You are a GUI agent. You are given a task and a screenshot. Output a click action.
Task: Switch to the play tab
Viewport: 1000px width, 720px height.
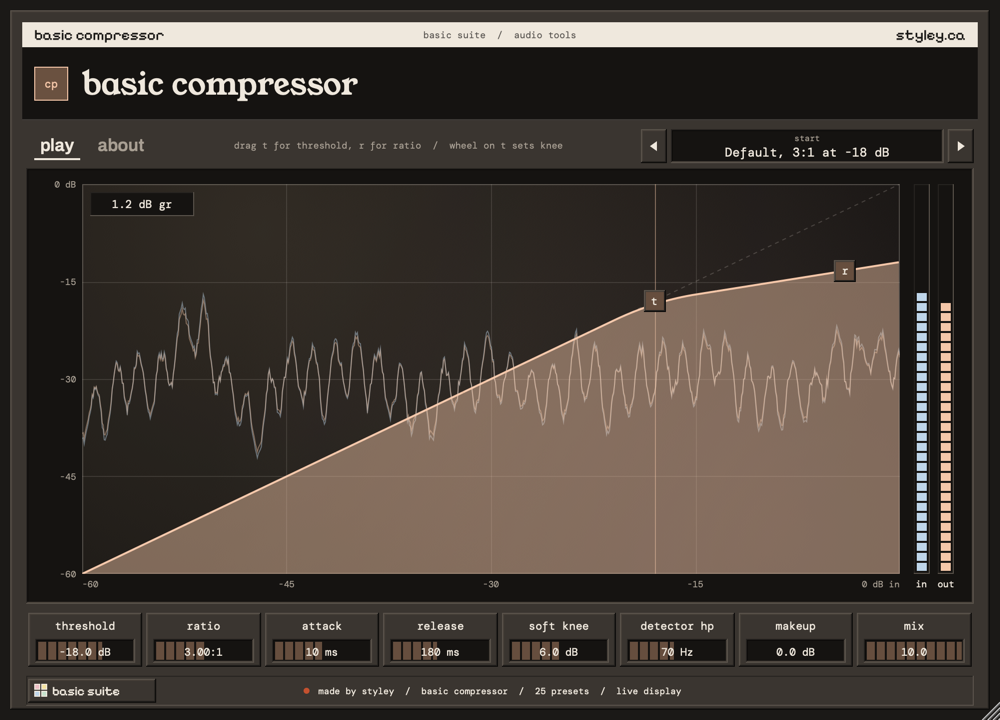point(57,146)
